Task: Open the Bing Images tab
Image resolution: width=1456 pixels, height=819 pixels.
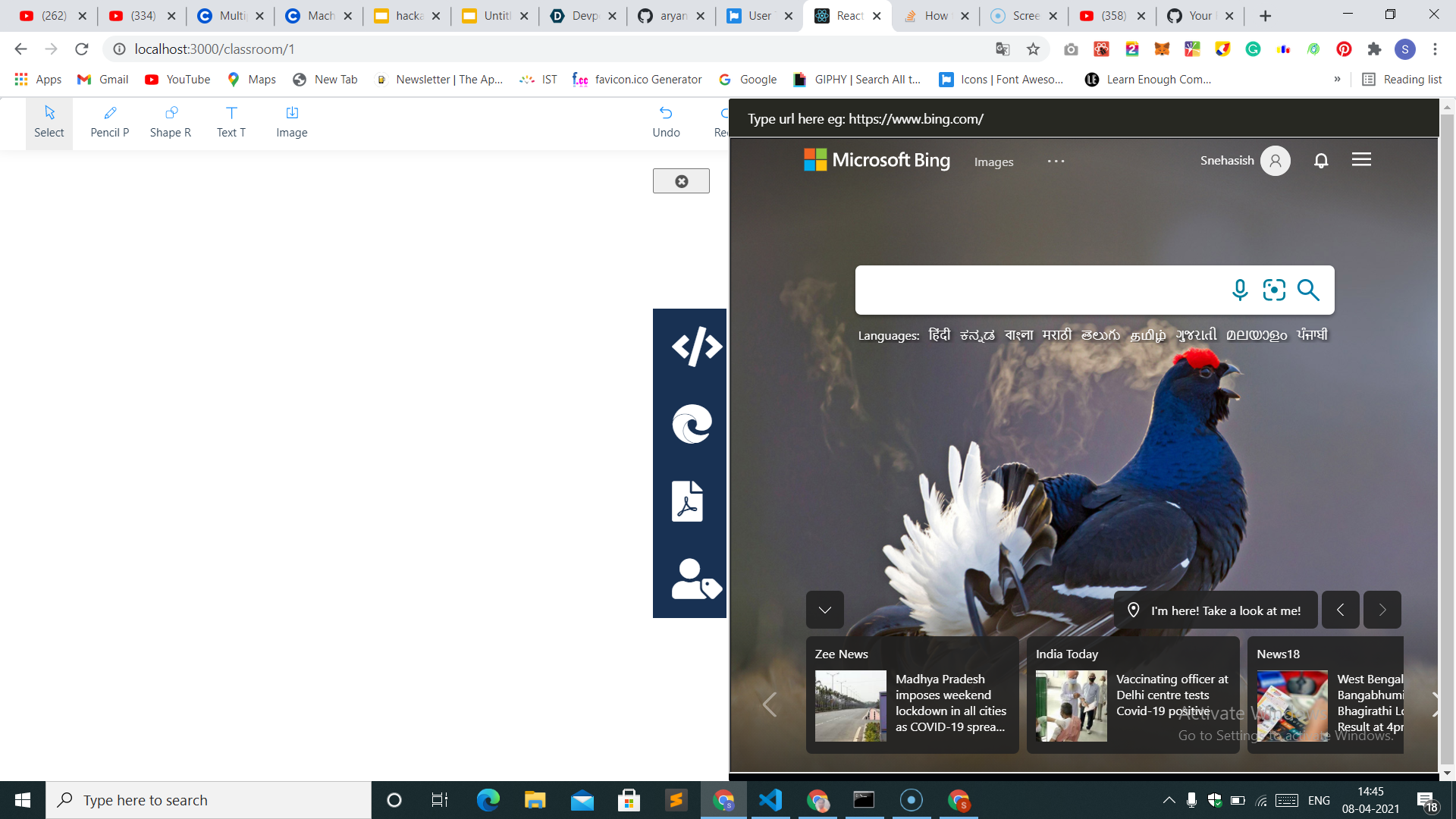Action: pos(993,162)
